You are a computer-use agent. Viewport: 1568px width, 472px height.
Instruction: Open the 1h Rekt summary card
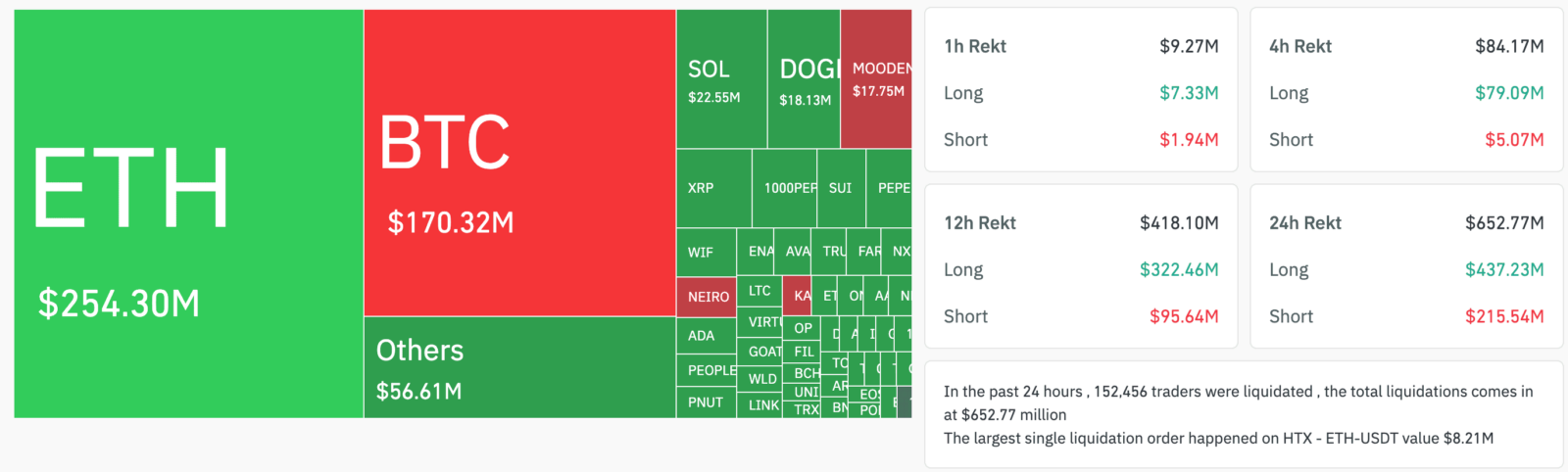(x=1081, y=90)
